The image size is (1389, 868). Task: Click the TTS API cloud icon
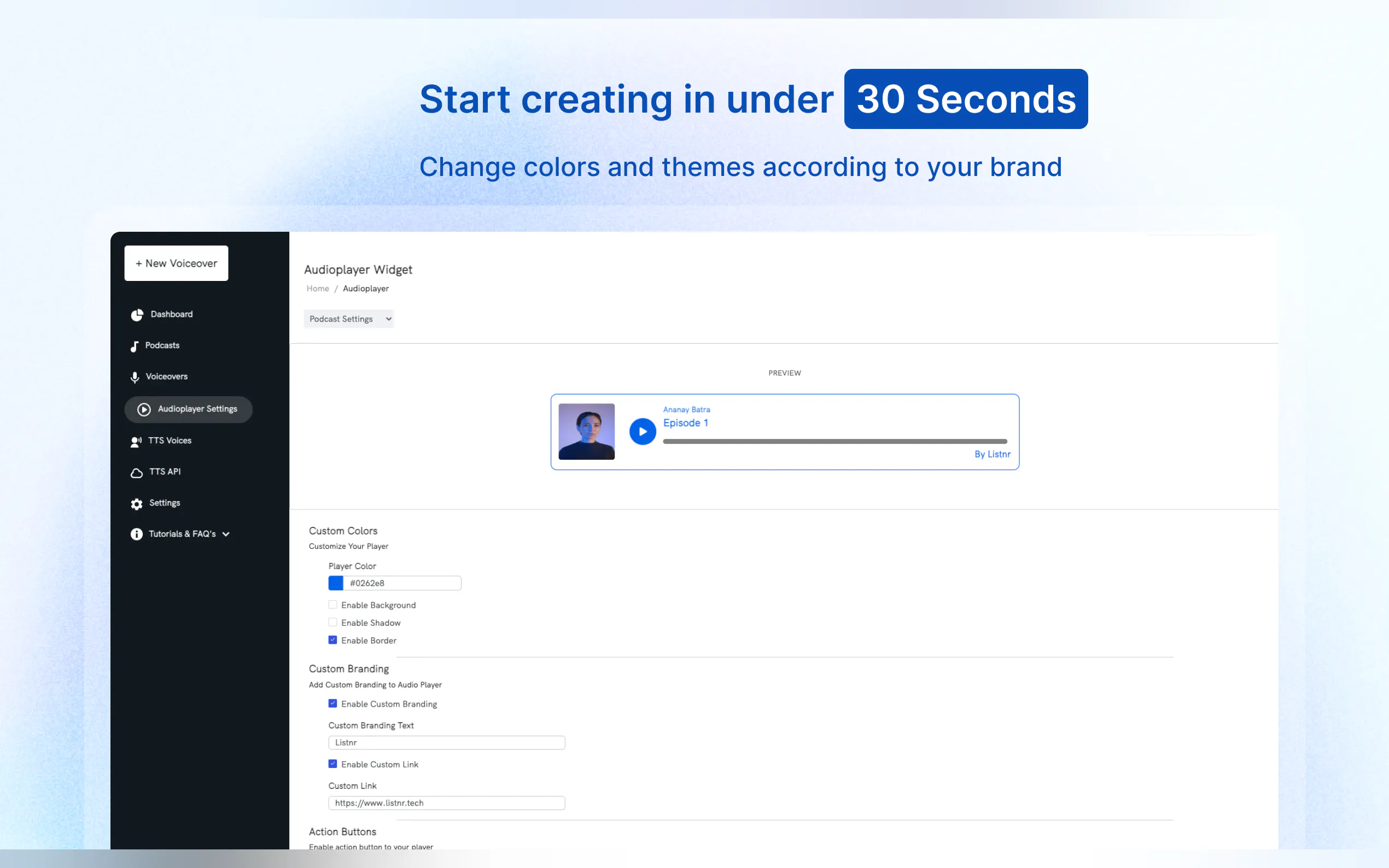(x=136, y=472)
